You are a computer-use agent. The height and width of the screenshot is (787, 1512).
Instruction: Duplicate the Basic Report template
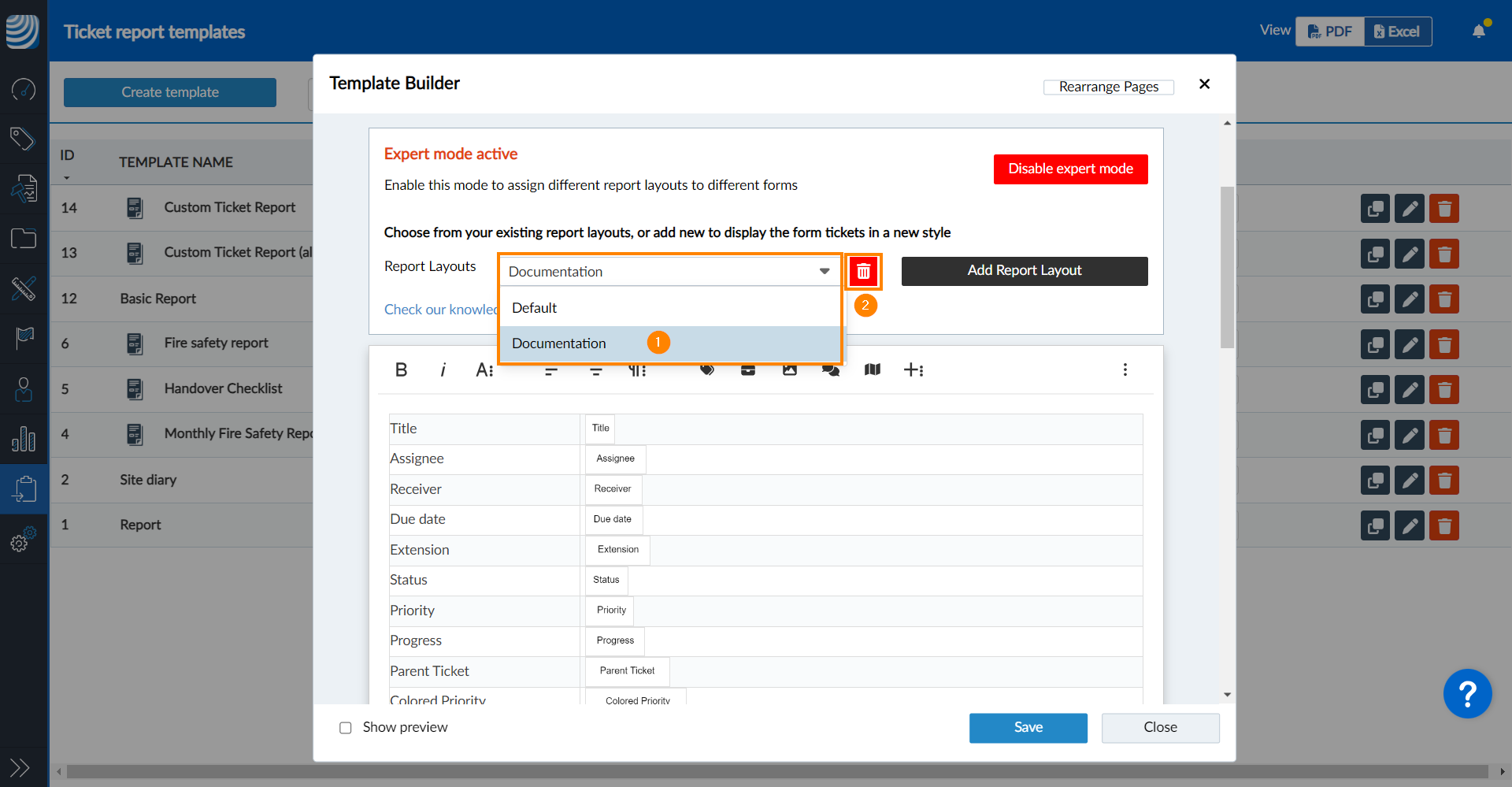[x=1374, y=299]
